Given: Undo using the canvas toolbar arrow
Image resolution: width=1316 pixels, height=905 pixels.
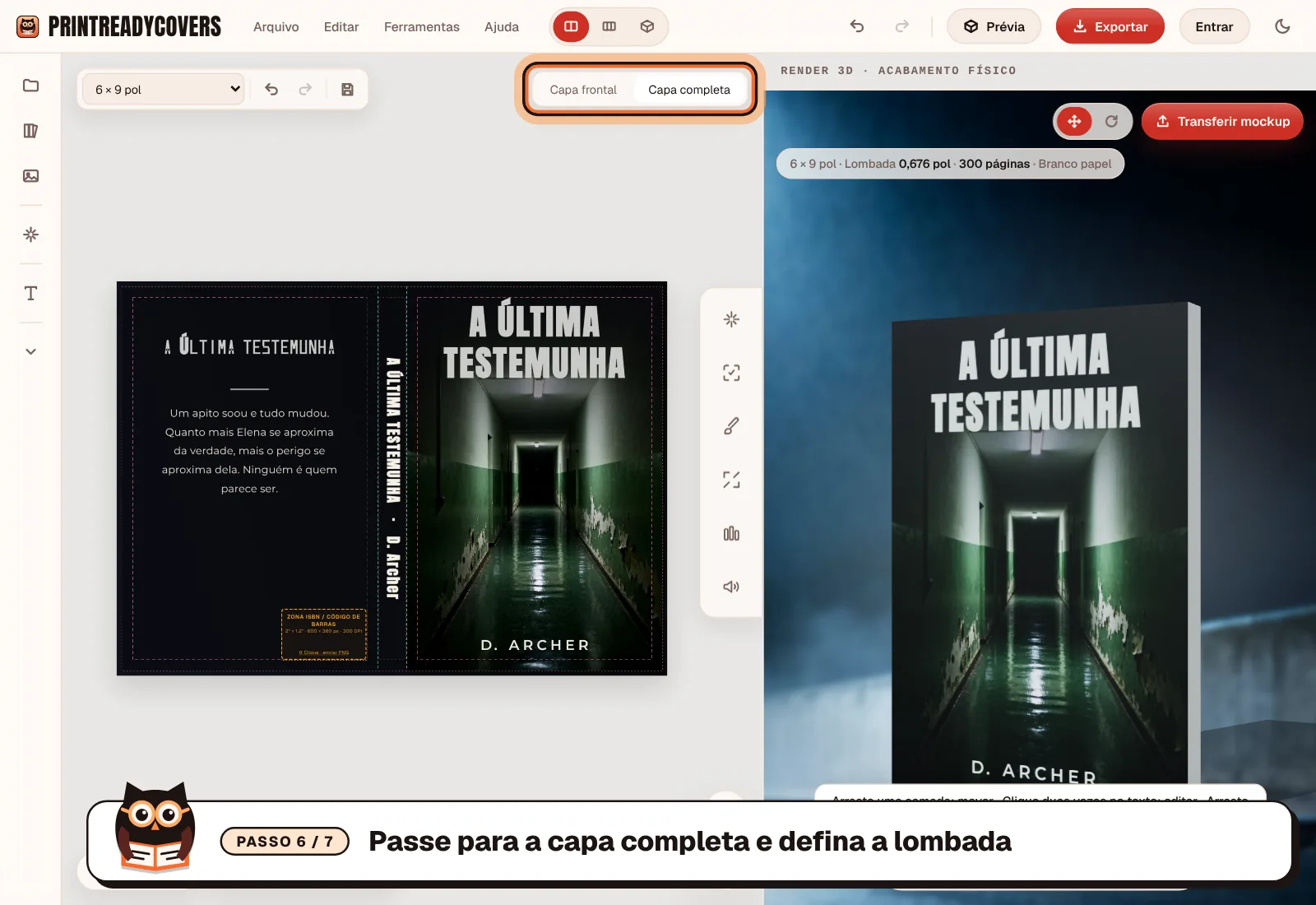Looking at the screenshot, I should pyautogui.click(x=271, y=89).
